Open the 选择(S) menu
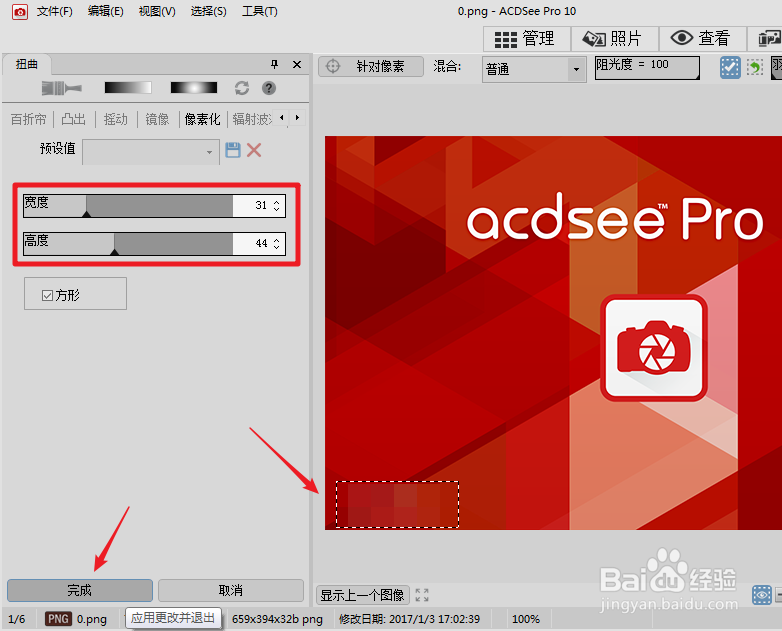782x631 pixels. (x=208, y=11)
